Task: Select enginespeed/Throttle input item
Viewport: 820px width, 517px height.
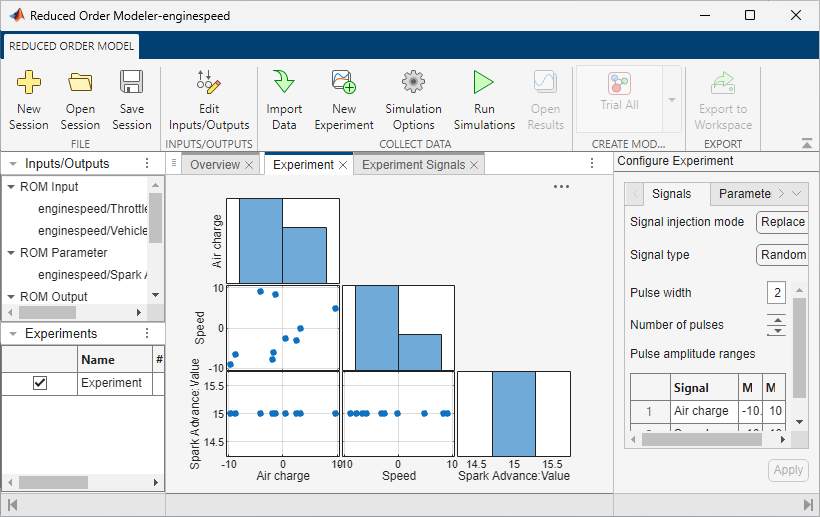Action: [x=93, y=209]
